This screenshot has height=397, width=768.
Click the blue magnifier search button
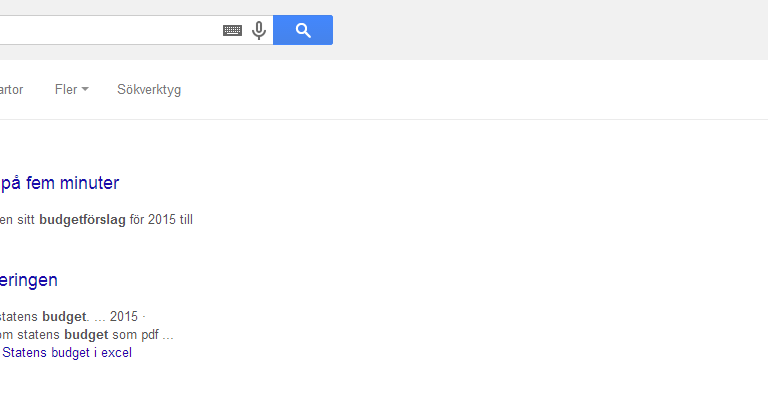point(303,30)
